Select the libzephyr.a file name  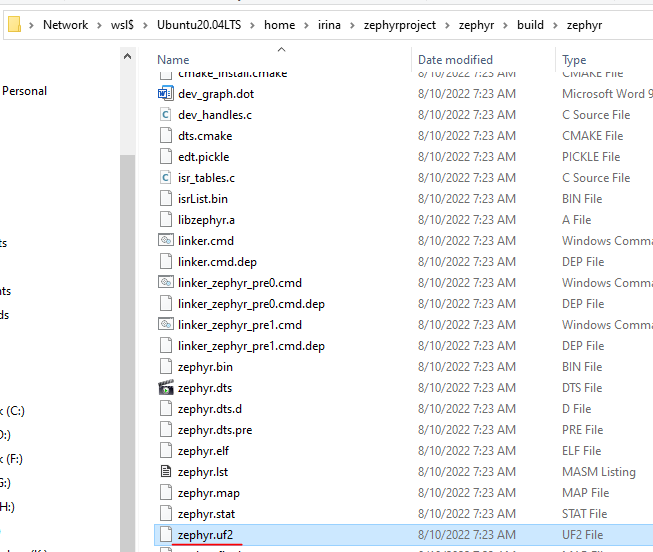pyautogui.click(x=206, y=220)
